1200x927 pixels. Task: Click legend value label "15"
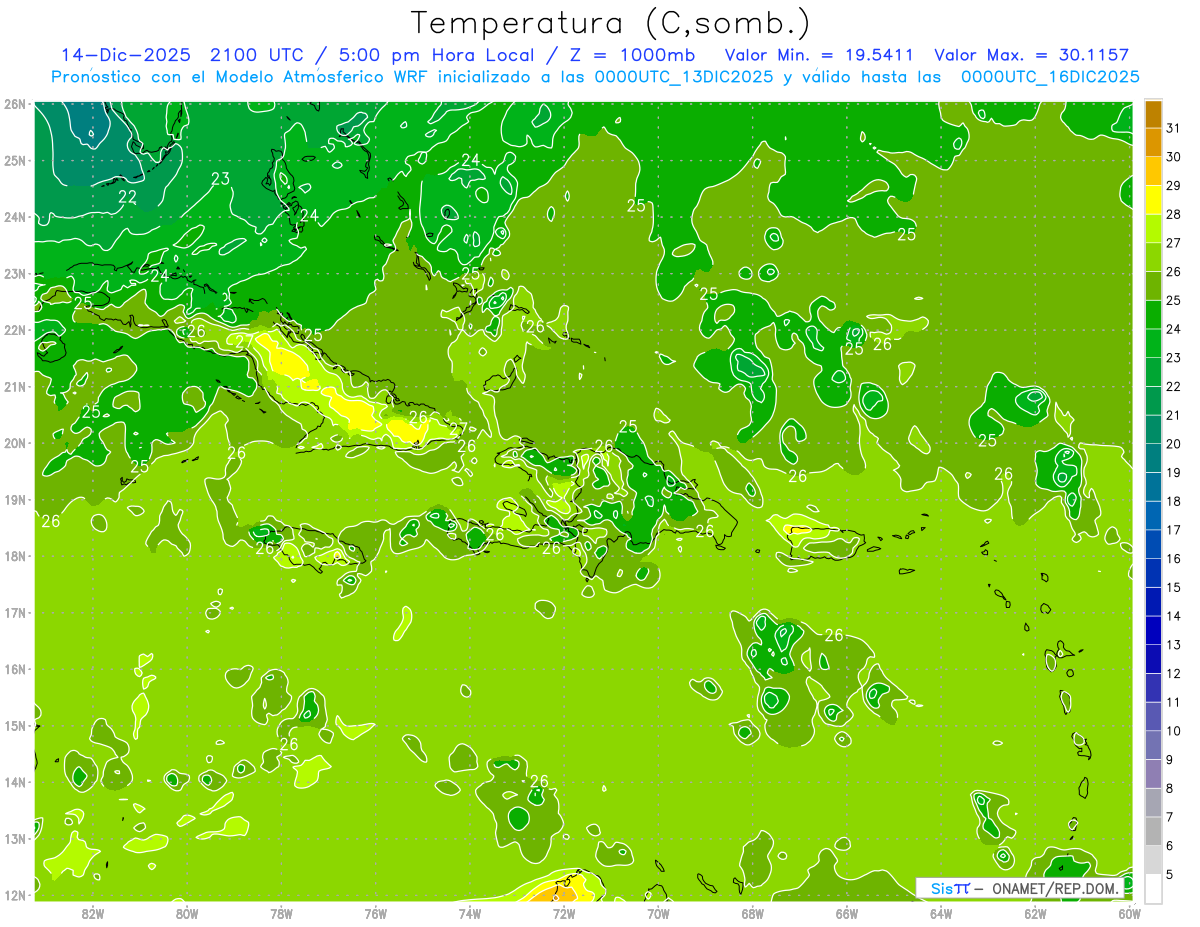click(x=1174, y=587)
